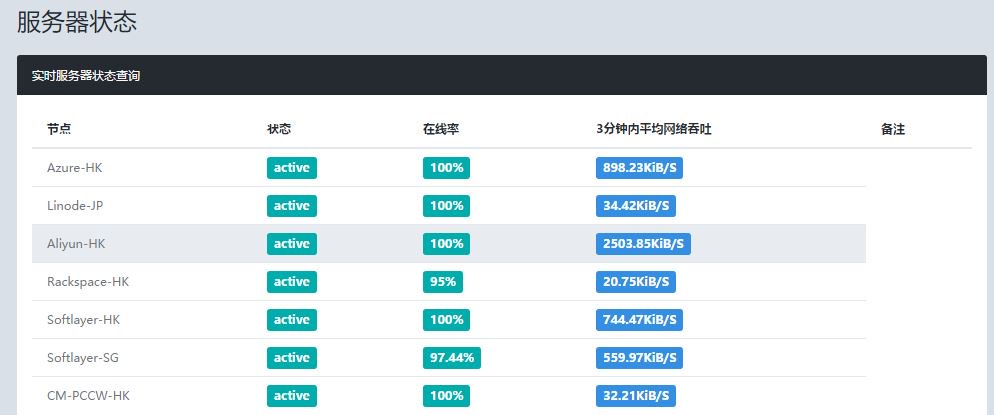The image size is (994, 415).
Task: Click the active badge for Rackspace-HK
Action: pos(292,282)
